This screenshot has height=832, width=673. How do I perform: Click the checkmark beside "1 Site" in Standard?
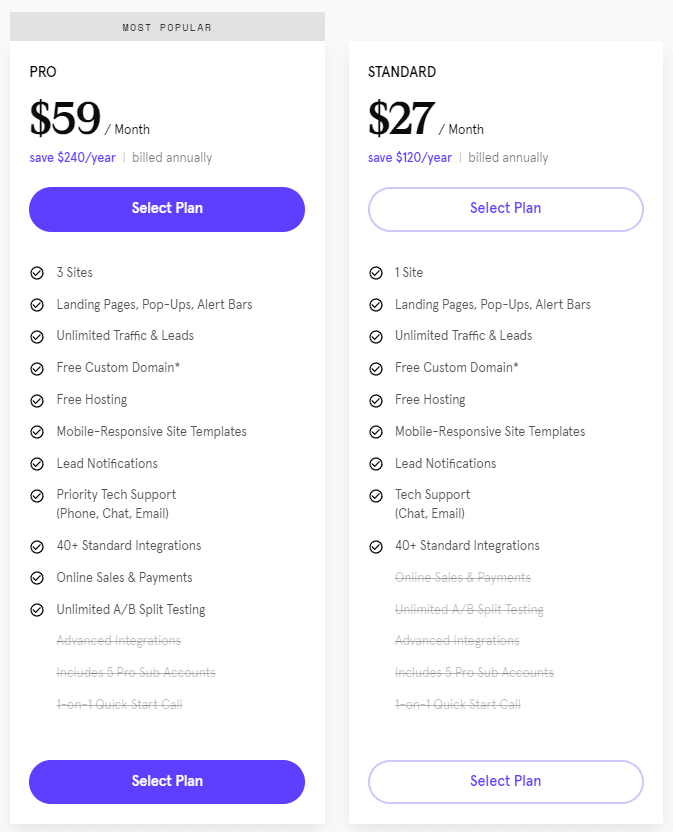coord(376,272)
